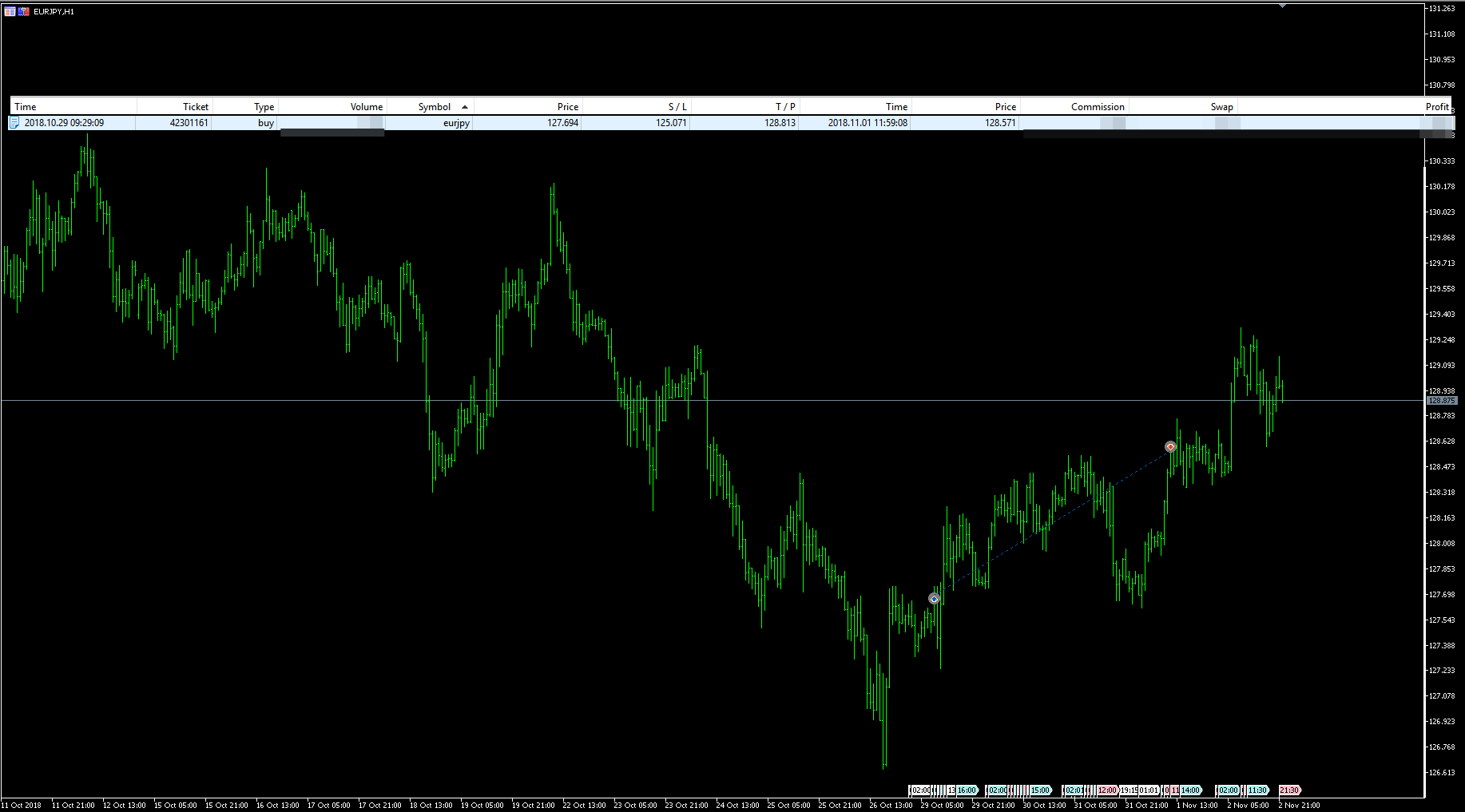Screen dimensions: 1465x812
Task: Click the chart shift triangle at top edge
Action: coord(1282,6)
